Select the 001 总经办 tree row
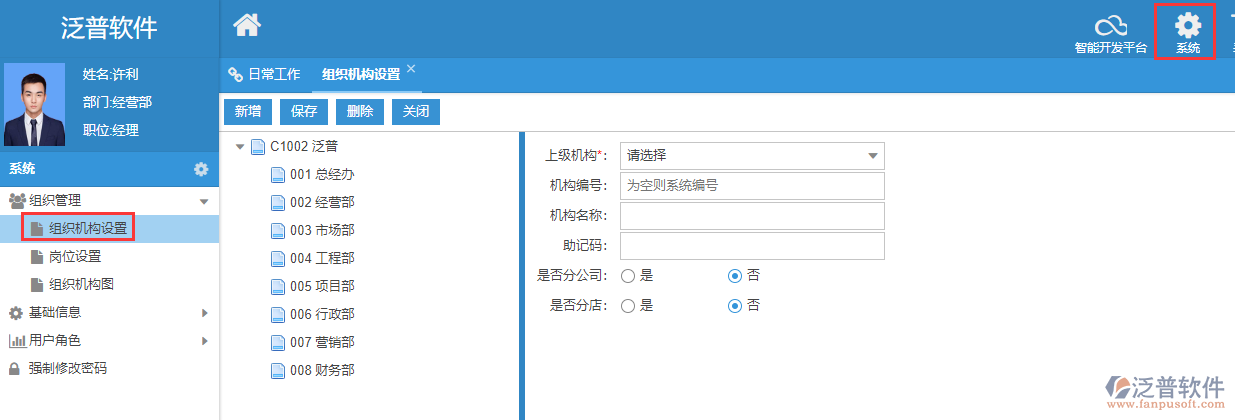 [x=322, y=175]
